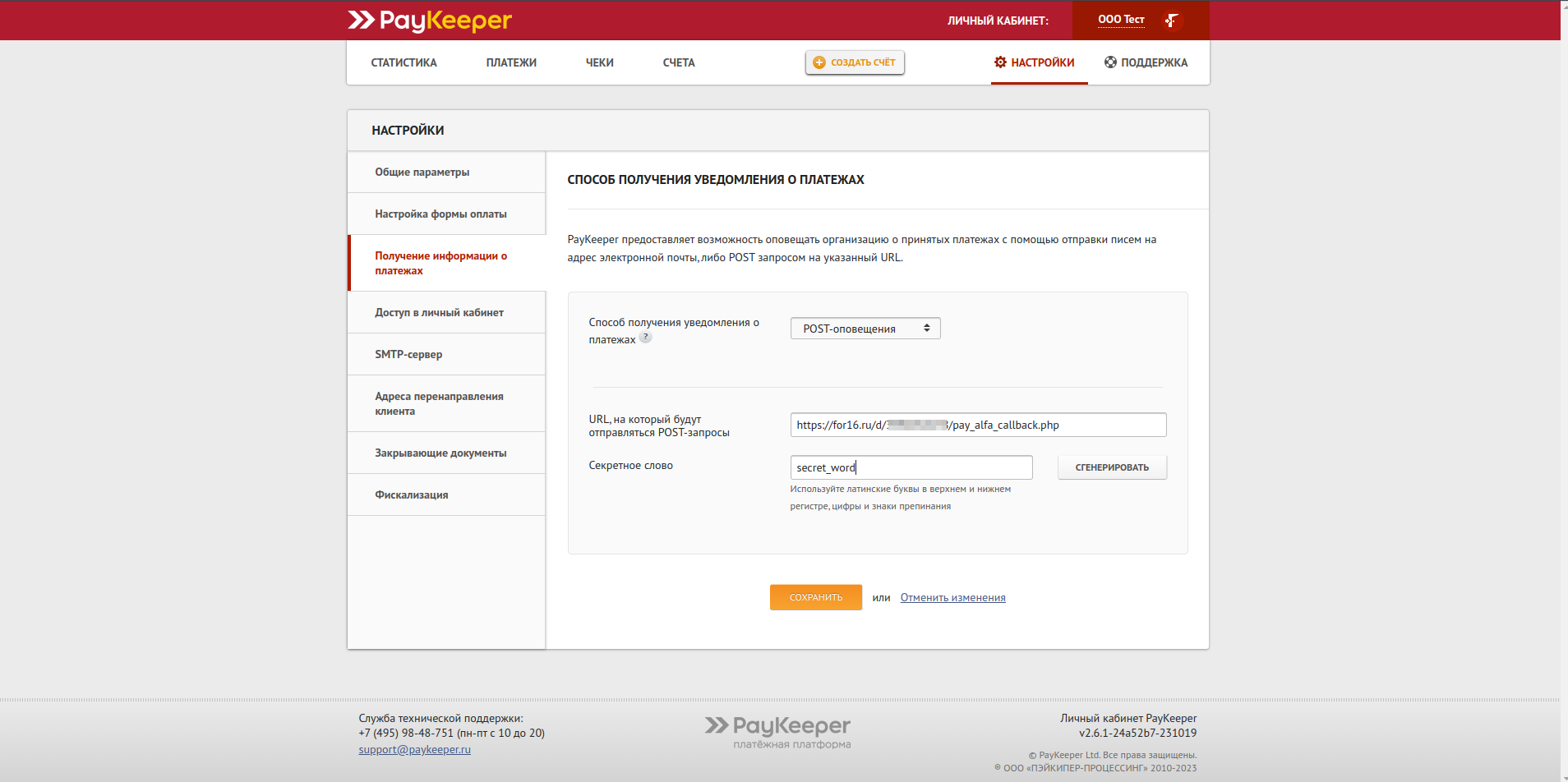Click the Сгенерировать button

pos(1111,467)
